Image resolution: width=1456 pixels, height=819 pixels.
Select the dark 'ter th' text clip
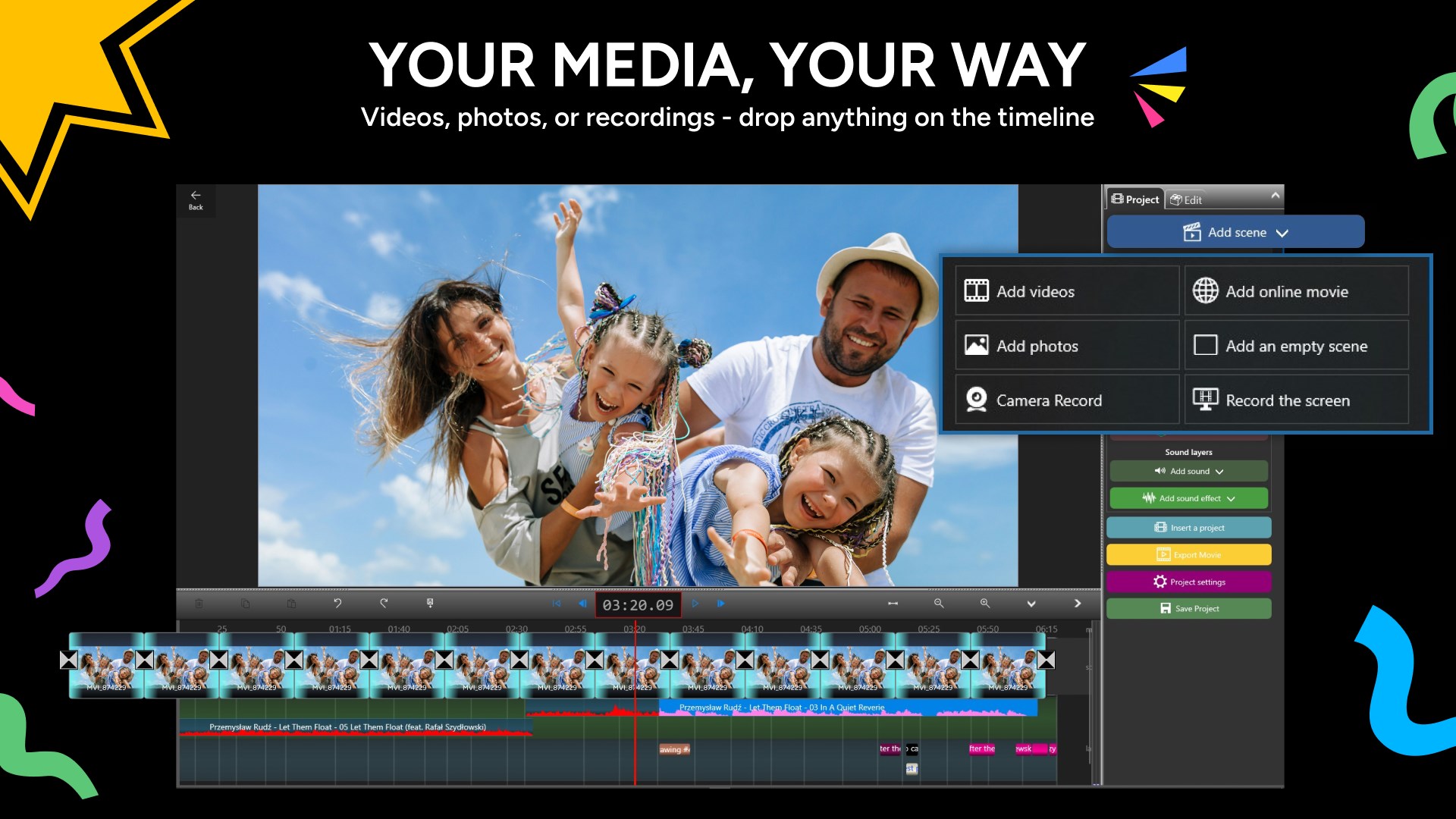click(890, 748)
